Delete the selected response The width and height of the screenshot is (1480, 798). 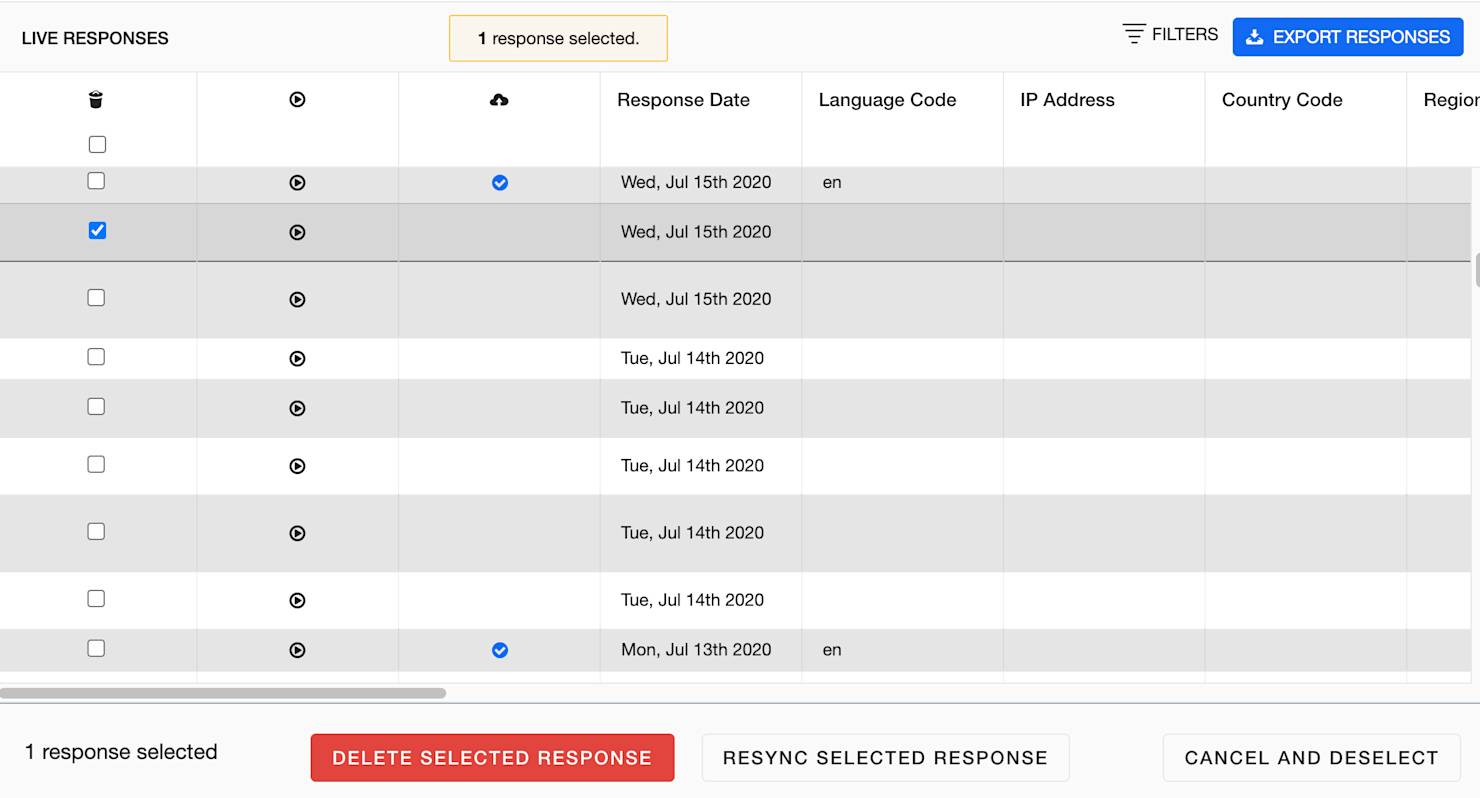[x=492, y=758]
